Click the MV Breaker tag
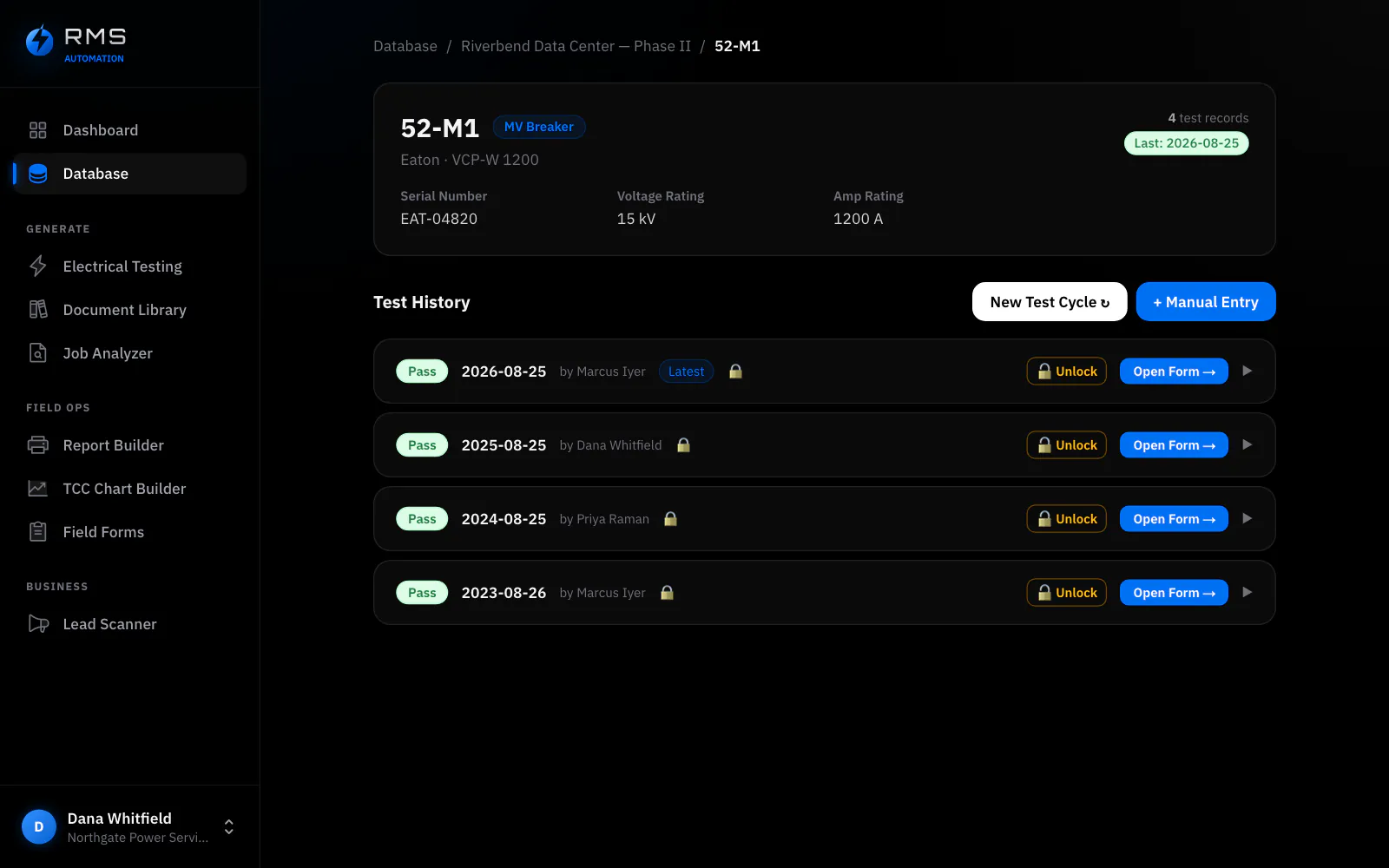 pyautogui.click(x=539, y=127)
